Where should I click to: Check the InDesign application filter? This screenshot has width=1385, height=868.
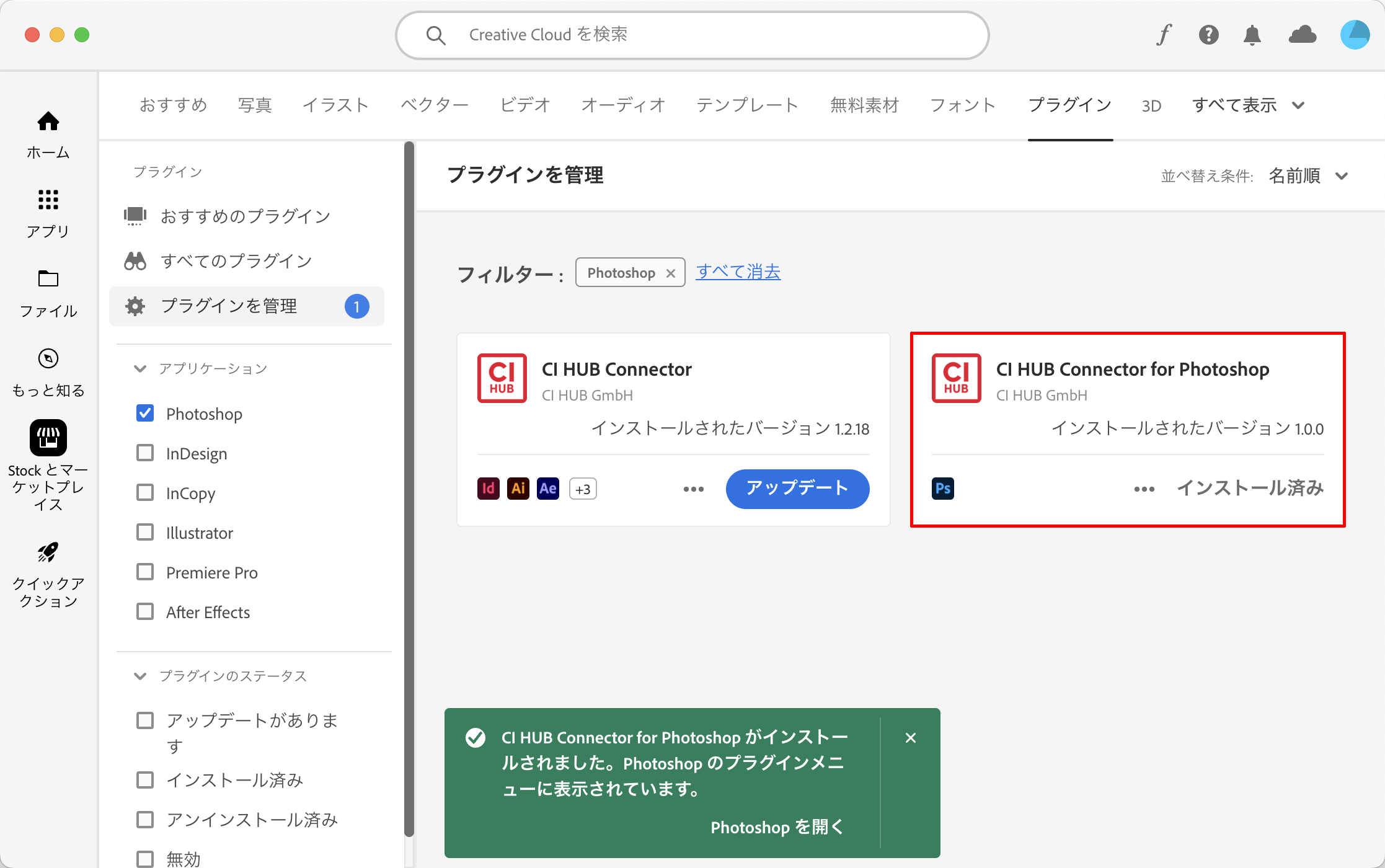[x=145, y=453]
